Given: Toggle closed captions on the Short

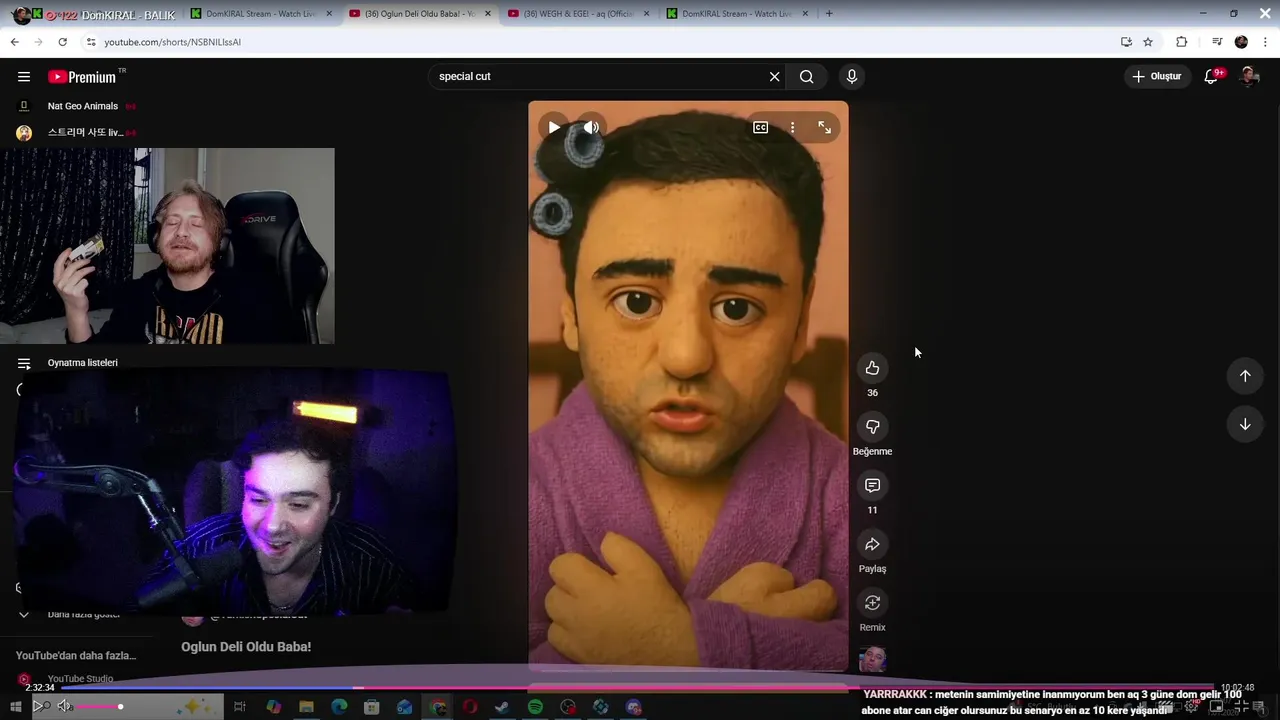Looking at the screenshot, I should (760, 127).
